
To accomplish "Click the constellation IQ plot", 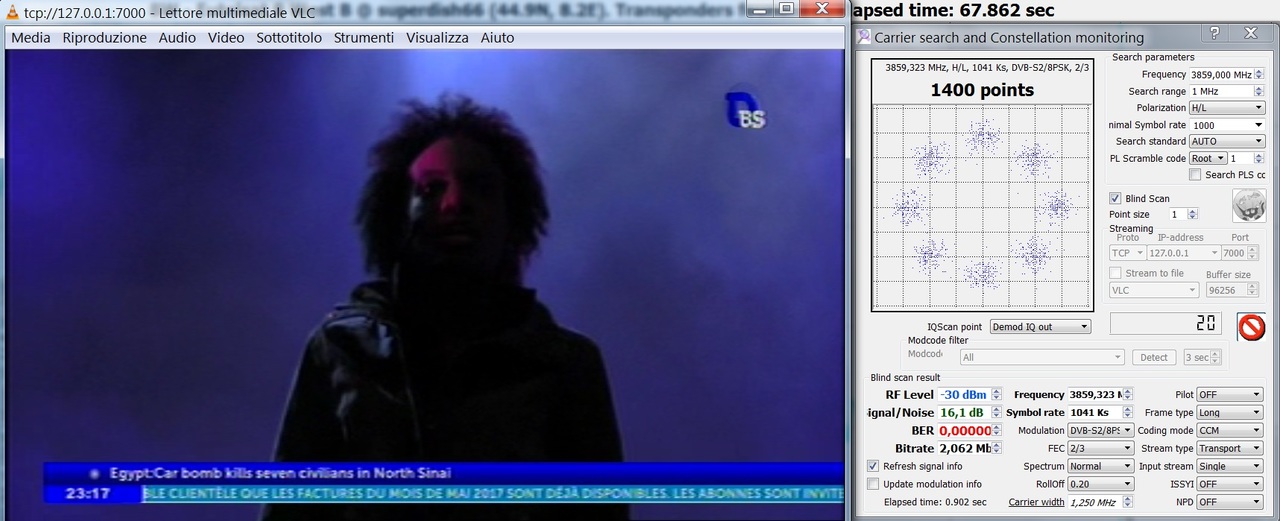I will (x=981, y=206).
